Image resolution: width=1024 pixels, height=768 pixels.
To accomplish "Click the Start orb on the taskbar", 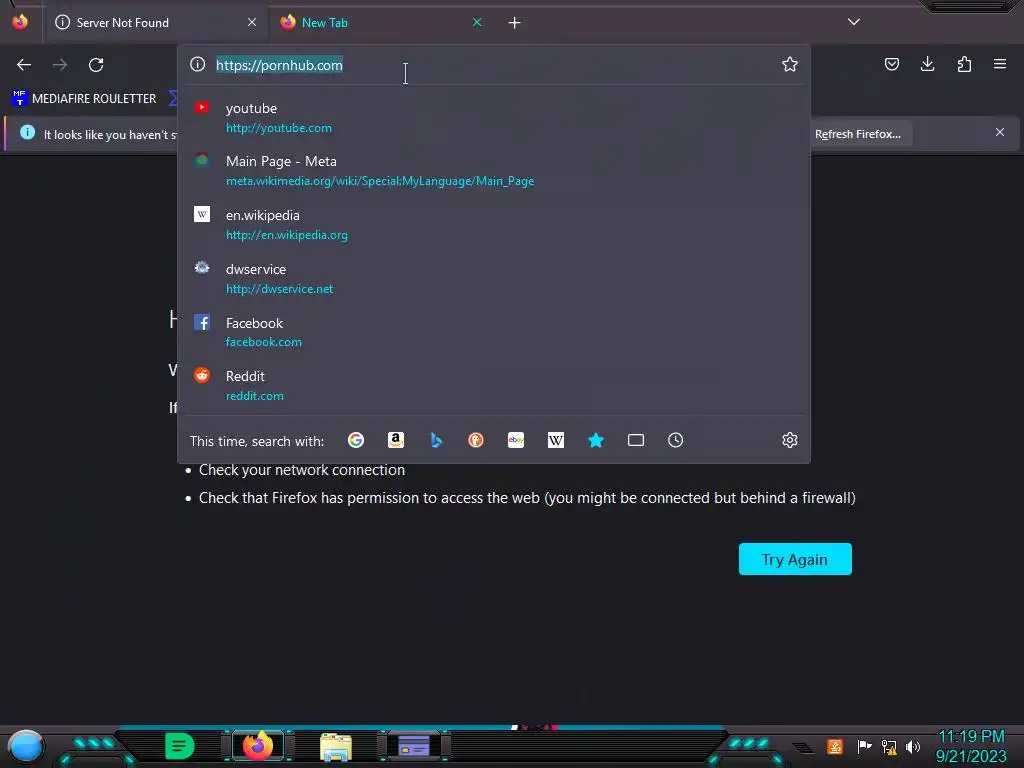I will [x=26, y=746].
